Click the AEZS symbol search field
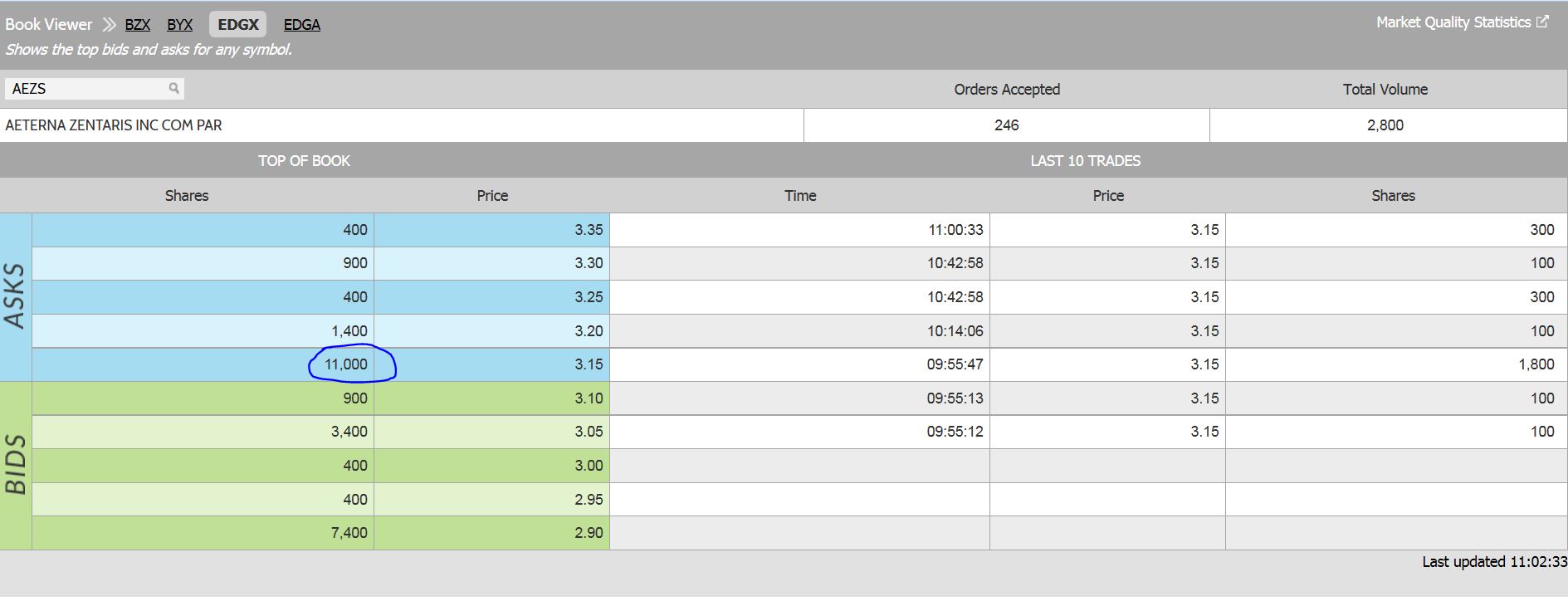Screen dimensions: 1568x601 coord(87,89)
